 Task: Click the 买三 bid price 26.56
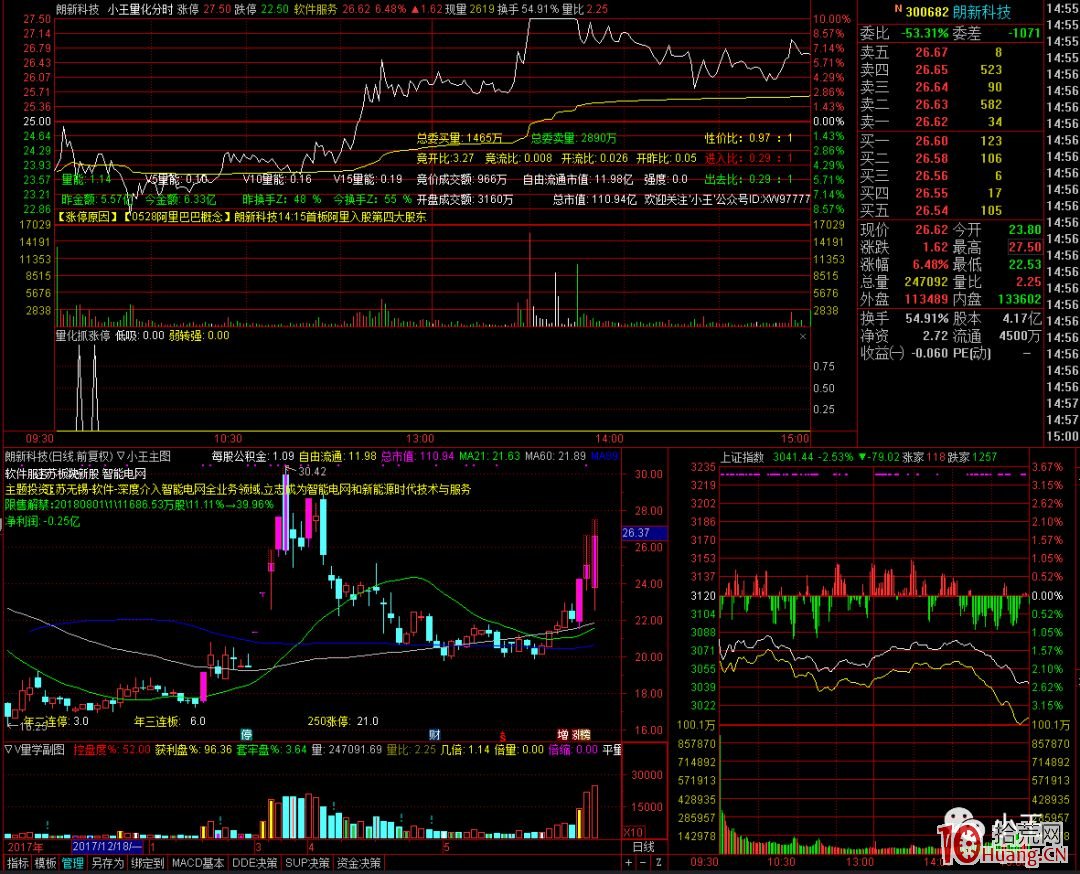click(x=931, y=176)
